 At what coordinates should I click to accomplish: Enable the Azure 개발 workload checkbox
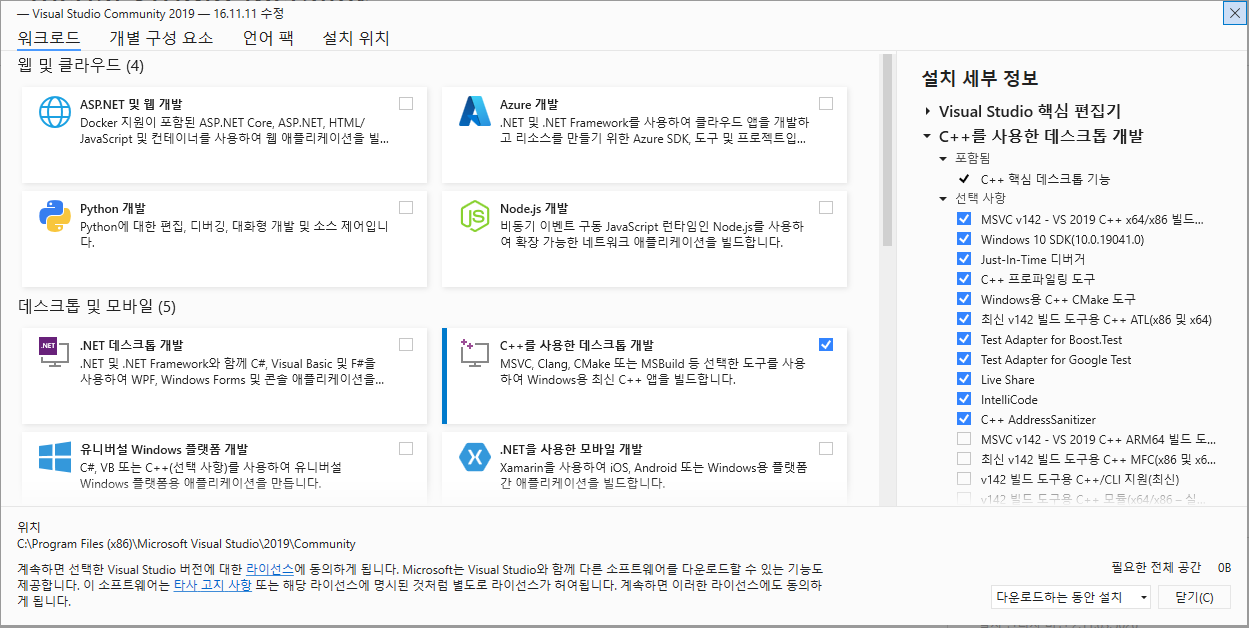tap(826, 103)
